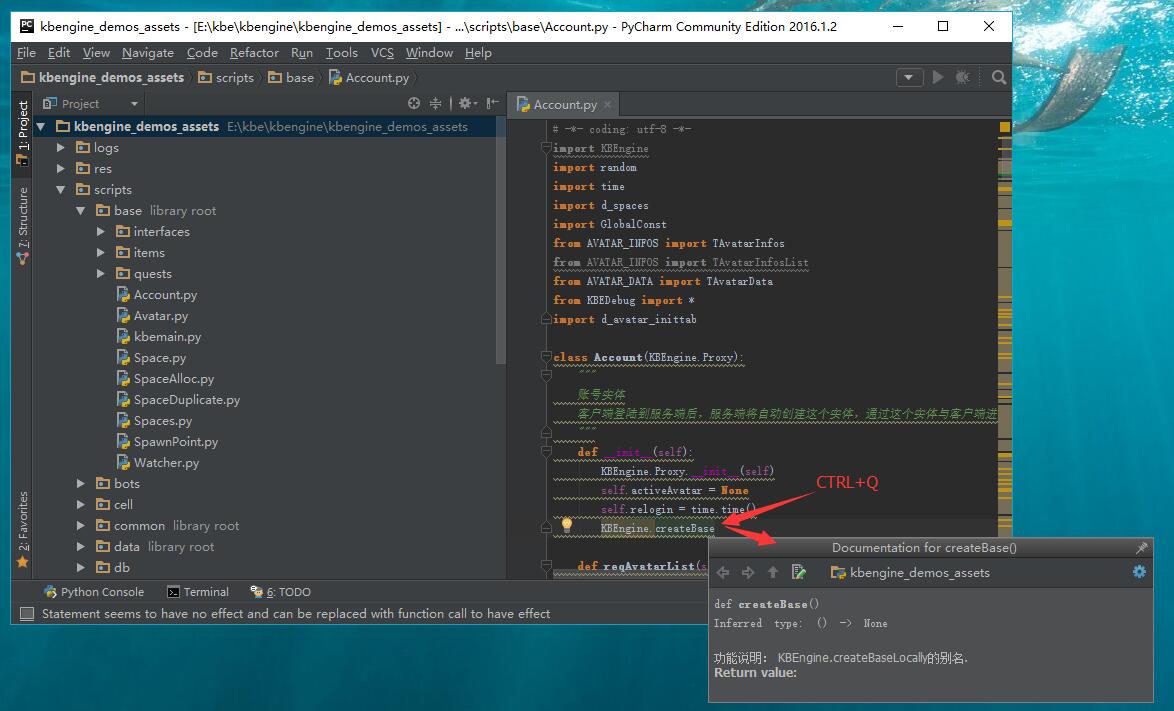The image size is (1174, 711).
Task: Expand the quests folder
Action: (x=100, y=273)
